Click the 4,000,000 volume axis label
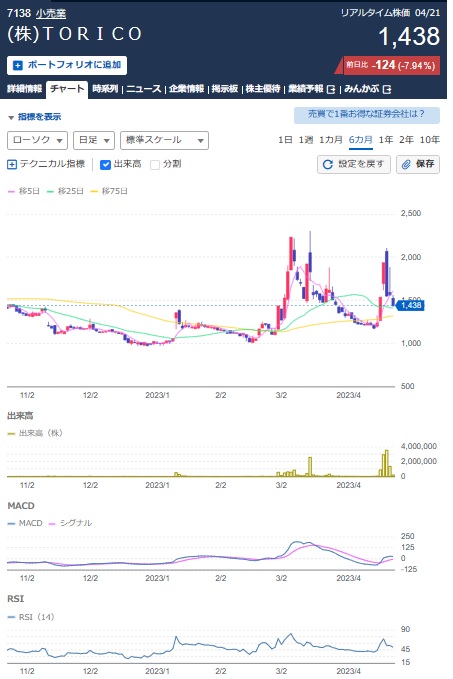The width and height of the screenshot is (453, 679). [x=418, y=446]
